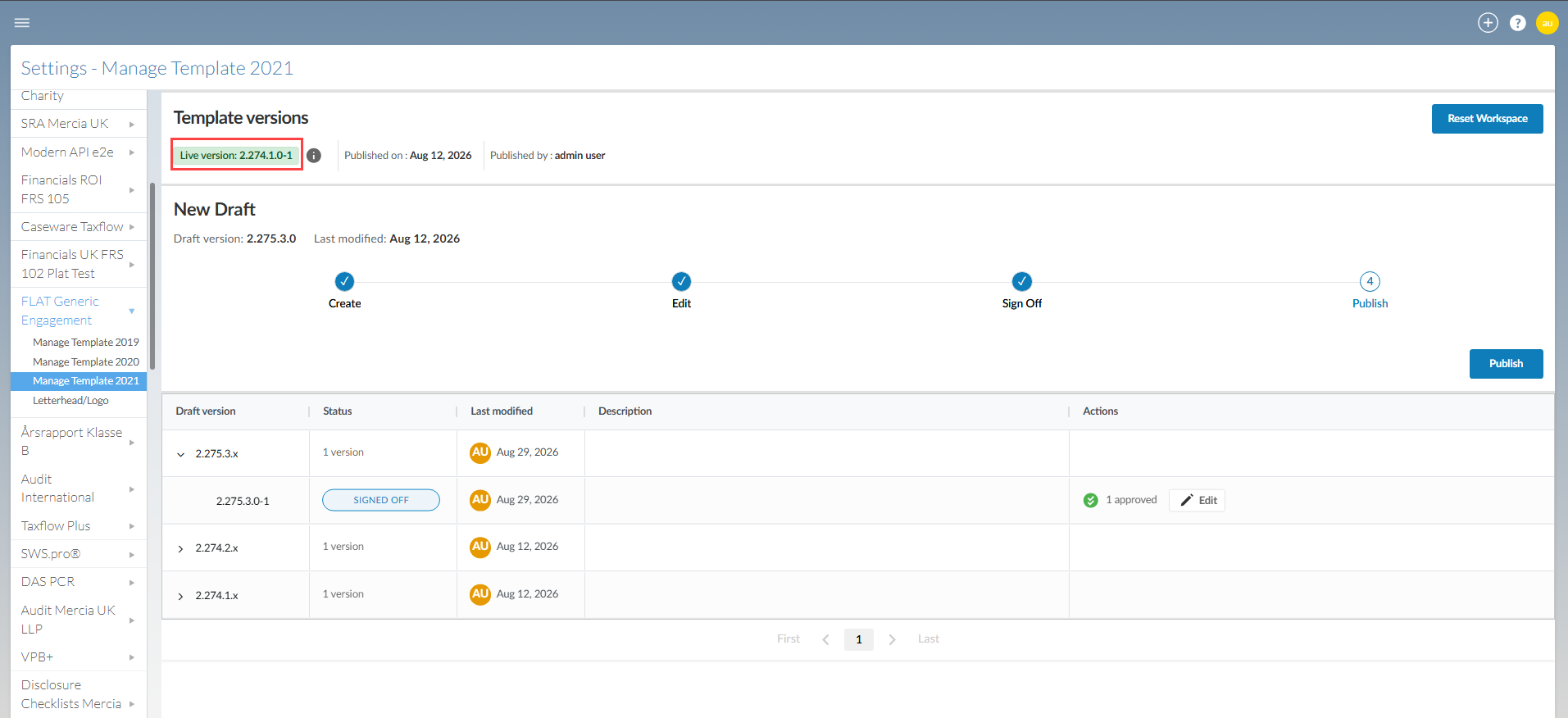Click the 1 approved text

pos(1131,500)
